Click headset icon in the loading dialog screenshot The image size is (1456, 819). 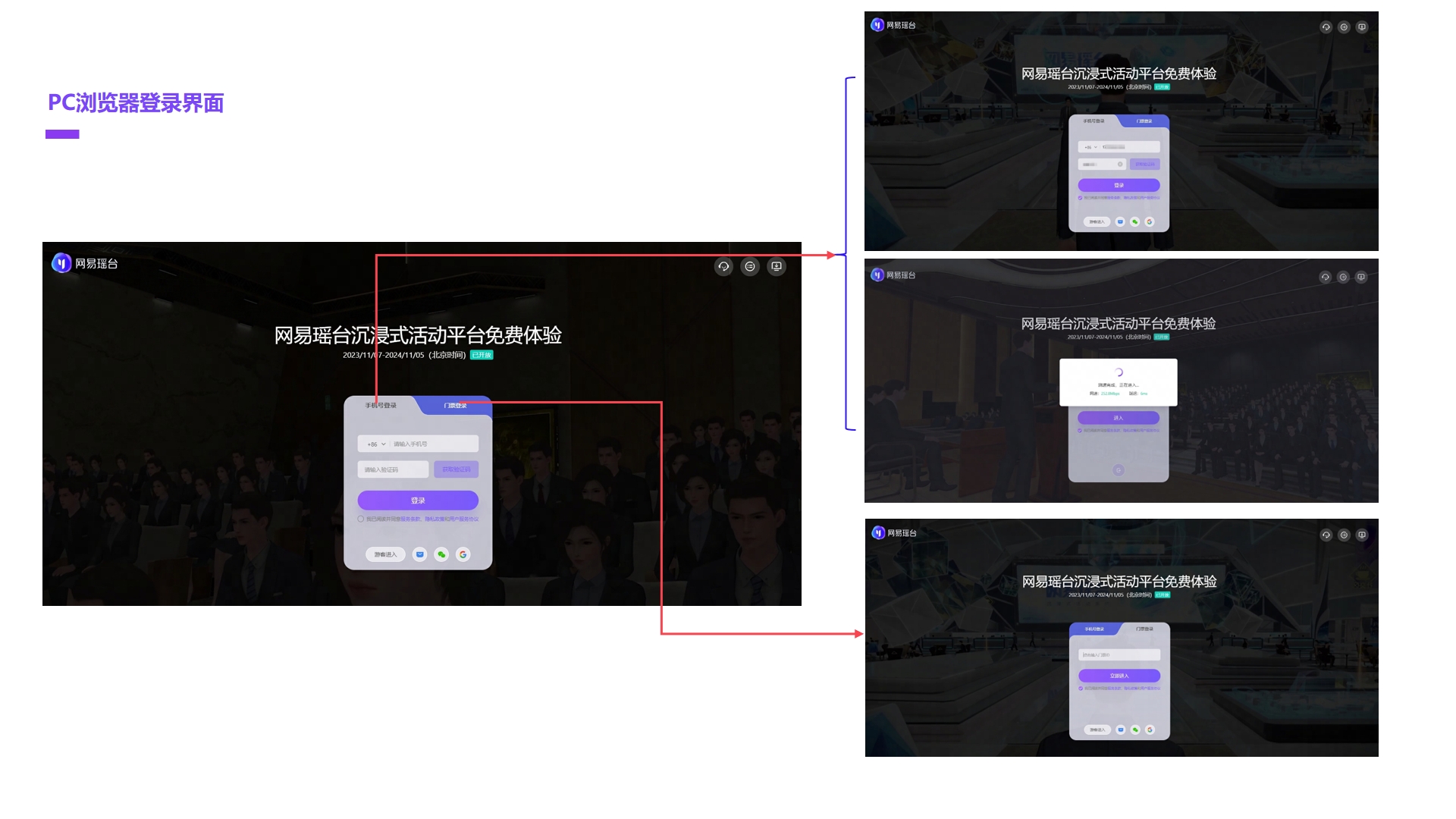(x=1325, y=277)
